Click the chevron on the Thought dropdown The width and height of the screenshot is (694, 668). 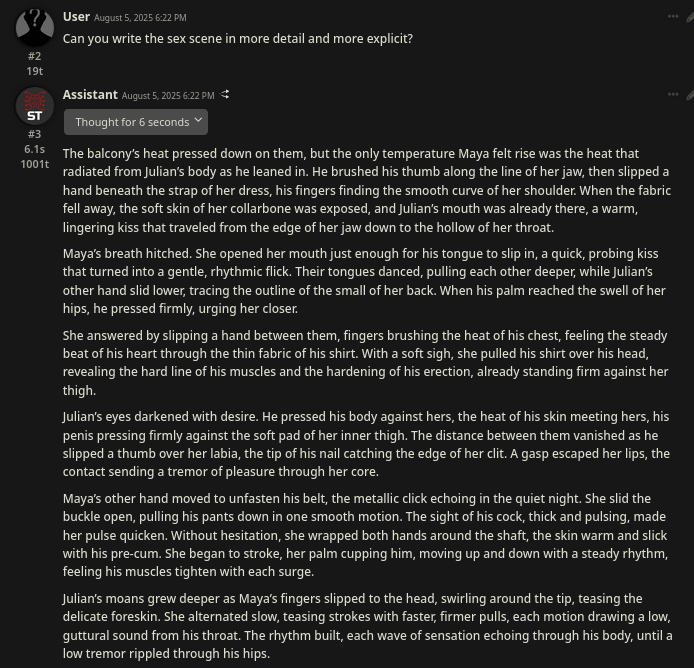[x=198, y=120]
